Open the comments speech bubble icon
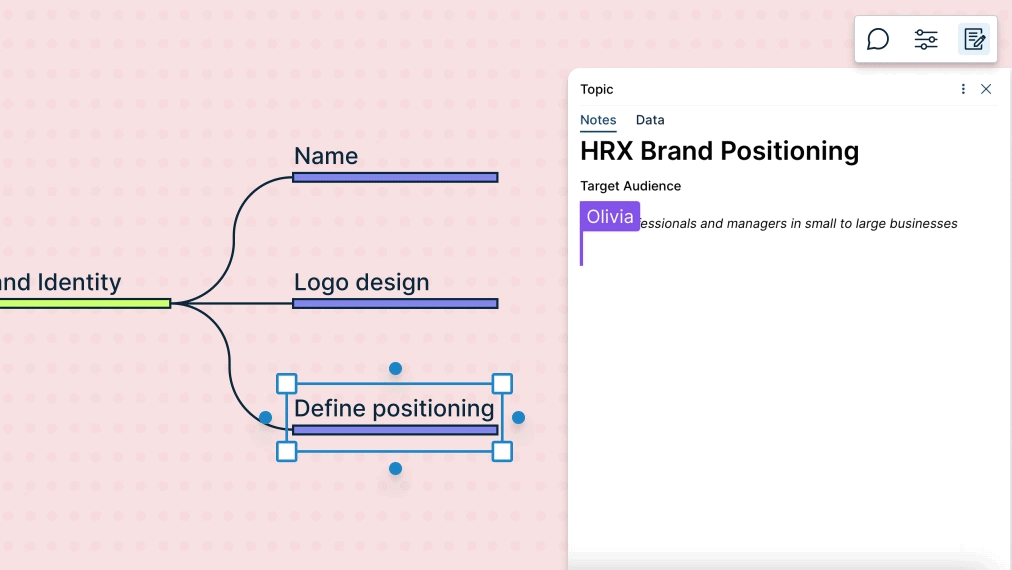This screenshot has width=1012, height=570. coord(878,39)
